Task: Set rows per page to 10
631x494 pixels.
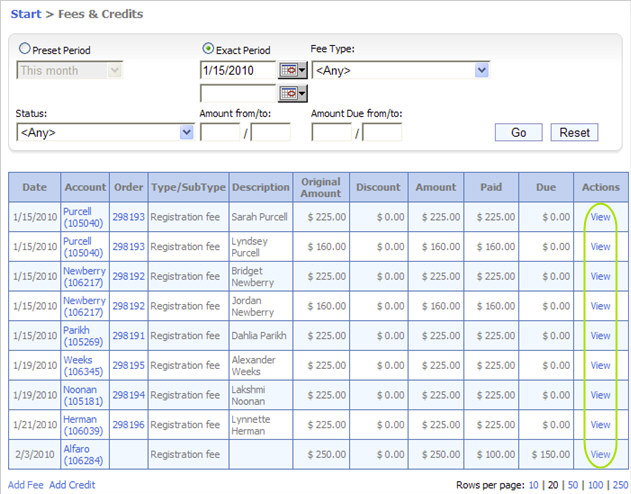Action: click(x=533, y=485)
